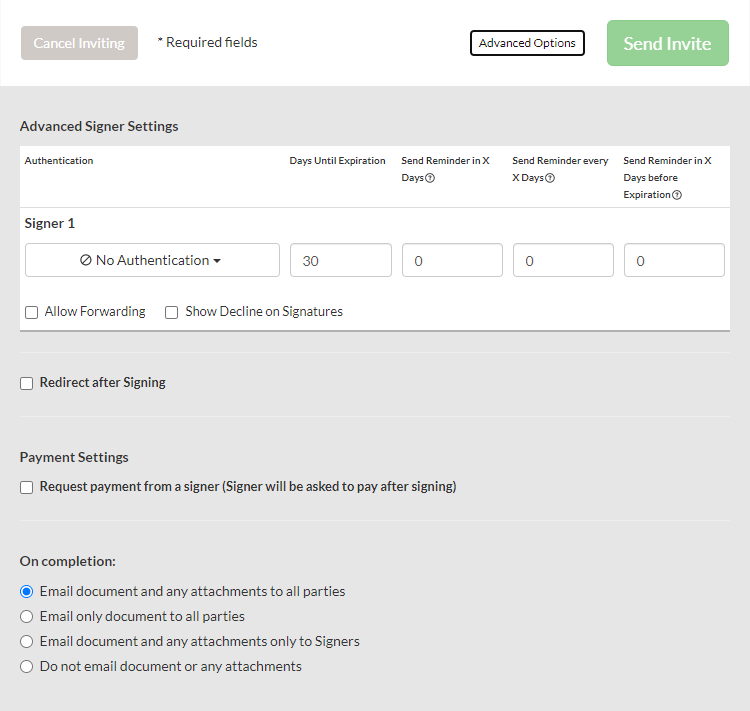Screen dimensions: 750x711
Task: Toggle Redirect after Signing checkbox
Action: pyautogui.click(x=27, y=383)
